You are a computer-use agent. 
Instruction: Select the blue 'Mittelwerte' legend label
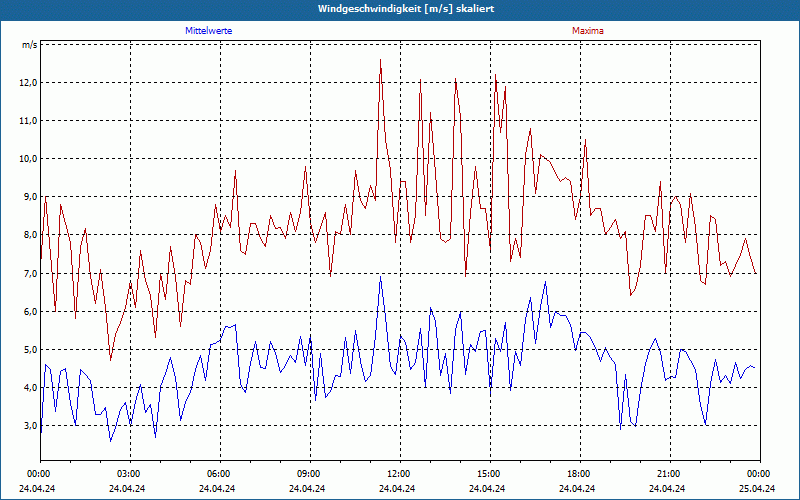(209, 31)
